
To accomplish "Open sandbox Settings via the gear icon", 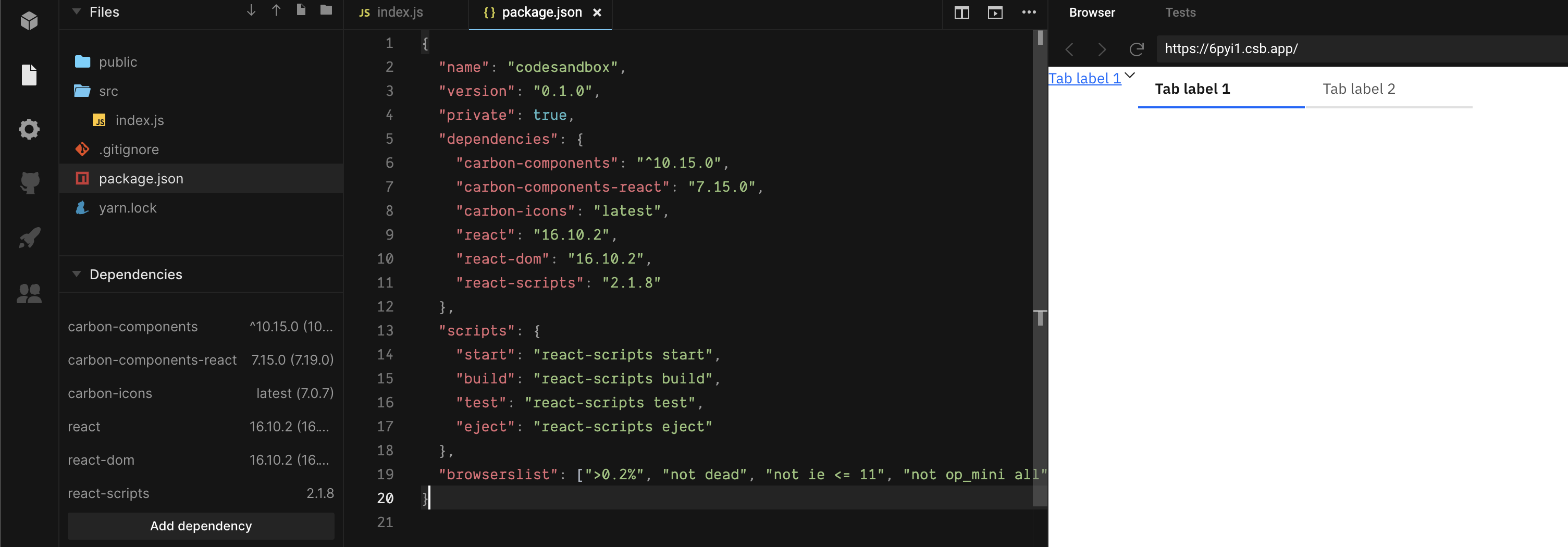I will pyautogui.click(x=29, y=129).
